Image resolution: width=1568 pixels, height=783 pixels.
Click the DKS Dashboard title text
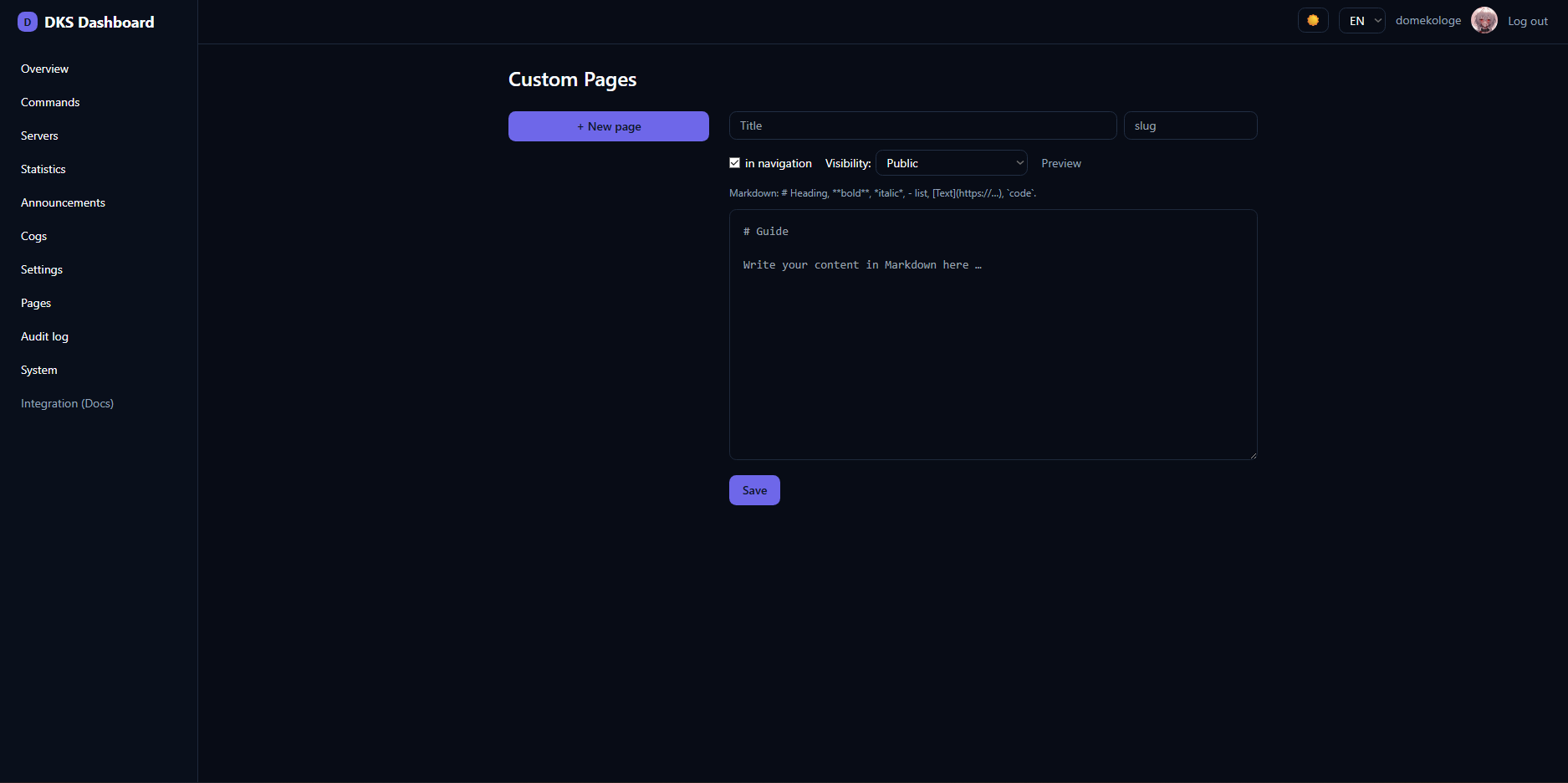100,23
